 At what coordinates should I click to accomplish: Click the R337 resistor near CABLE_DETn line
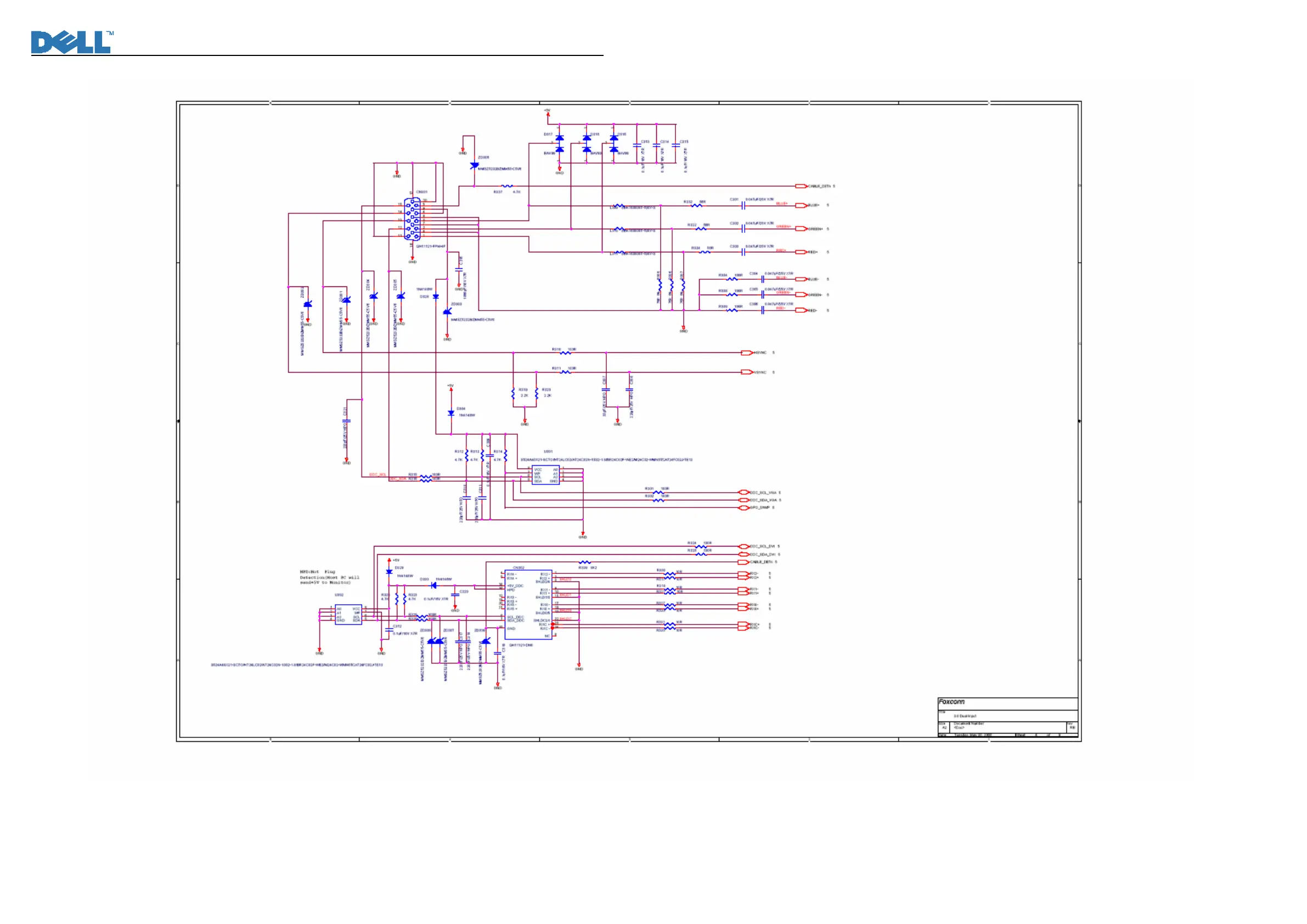(506, 186)
